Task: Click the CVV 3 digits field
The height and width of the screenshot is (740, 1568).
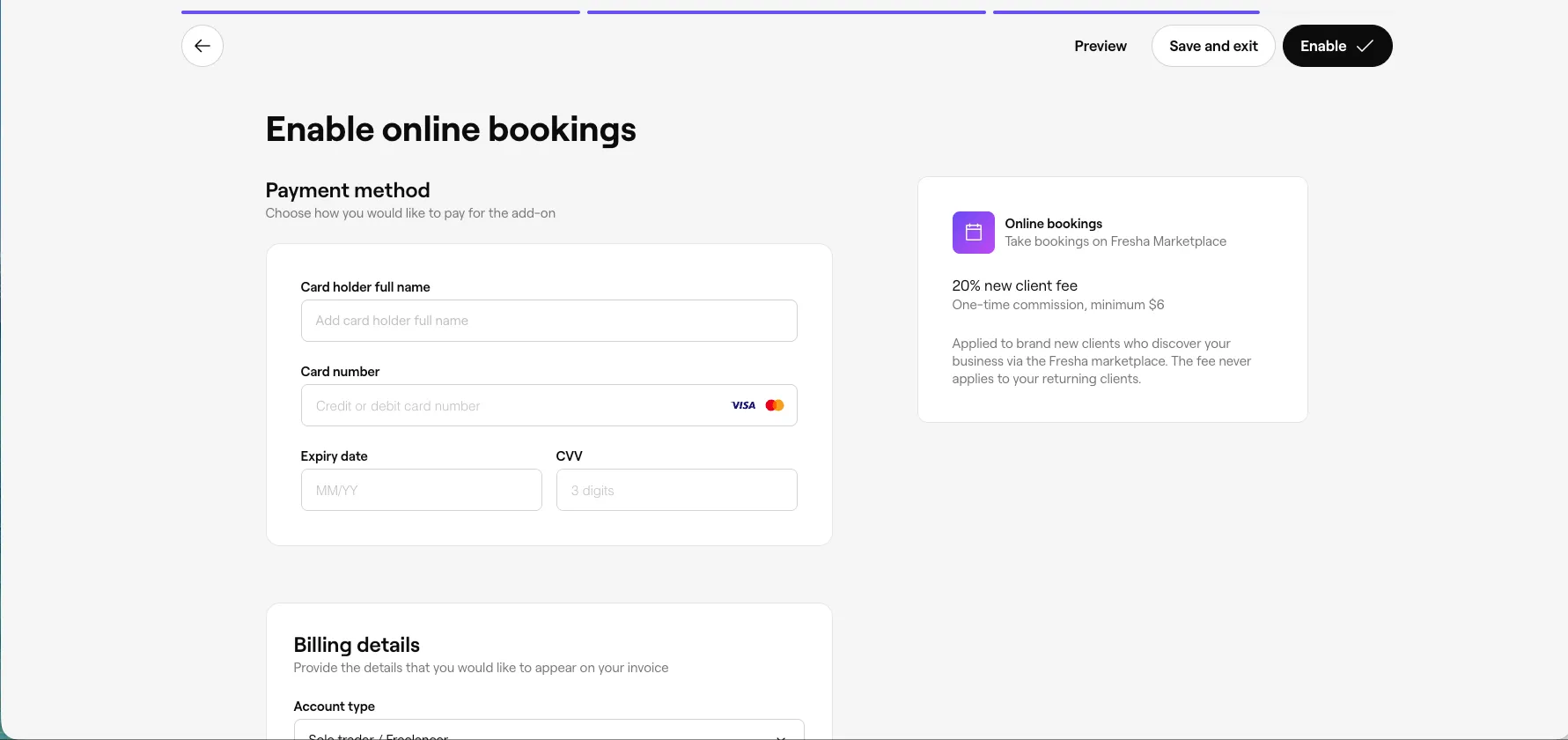Action: click(677, 490)
